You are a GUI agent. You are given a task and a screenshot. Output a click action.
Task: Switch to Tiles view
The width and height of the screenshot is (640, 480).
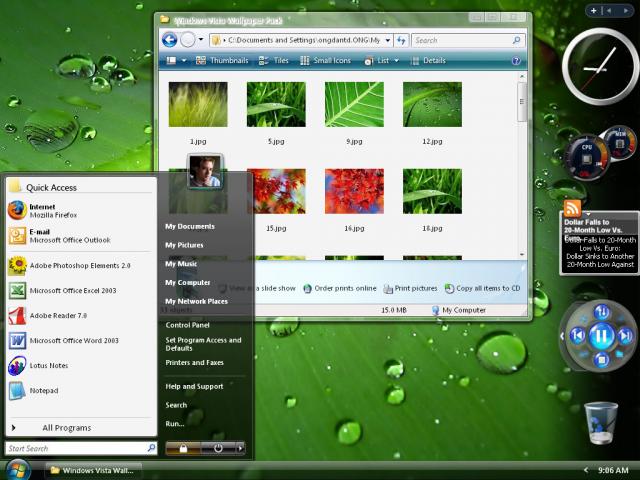click(x=273, y=60)
